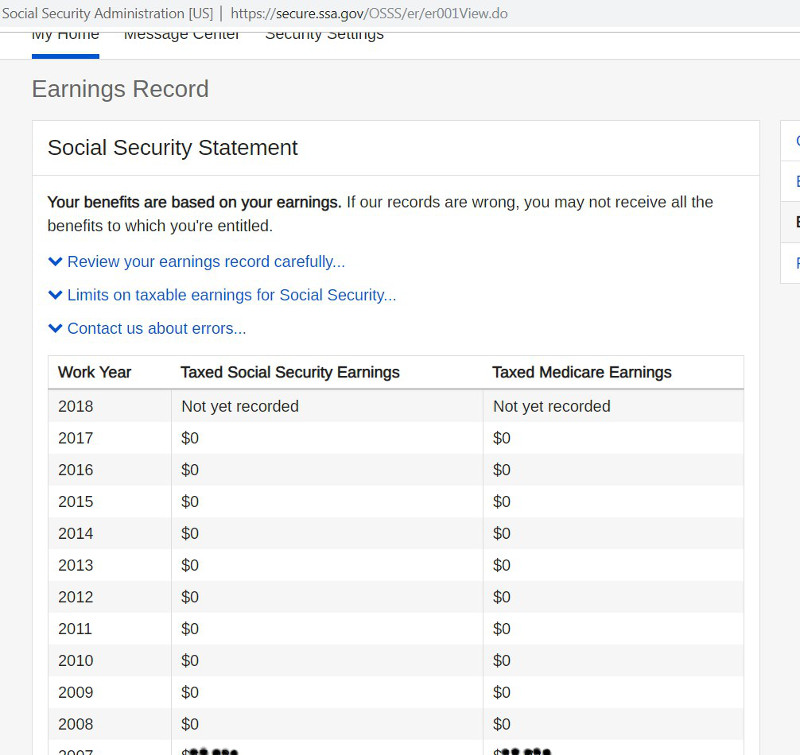Click the 2012 work year cell

(76, 597)
